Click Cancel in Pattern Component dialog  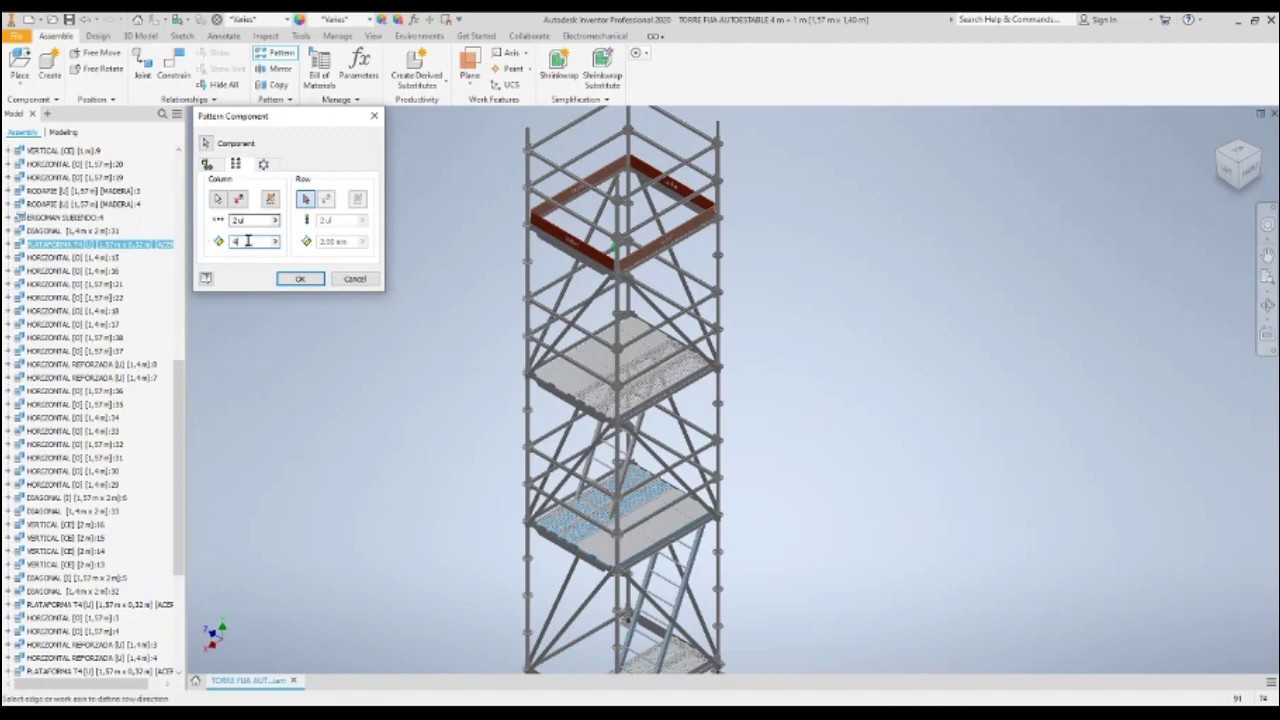coord(355,279)
